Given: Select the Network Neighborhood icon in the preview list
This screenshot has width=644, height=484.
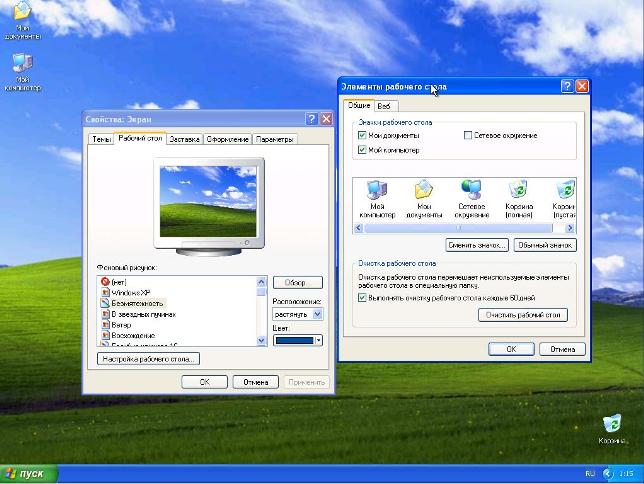Looking at the screenshot, I should 472,199.
